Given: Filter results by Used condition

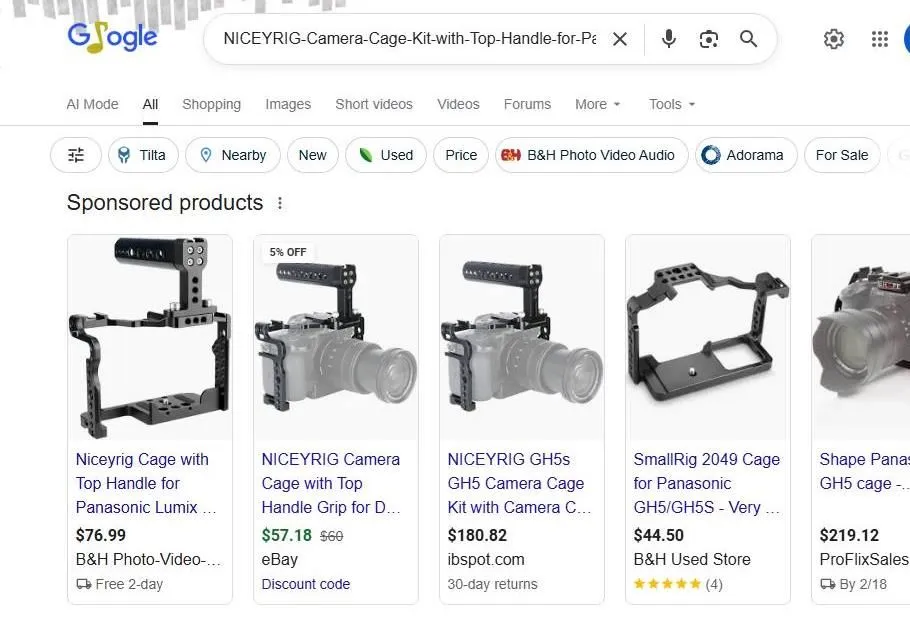Looking at the screenshot, I should [386, 155].
